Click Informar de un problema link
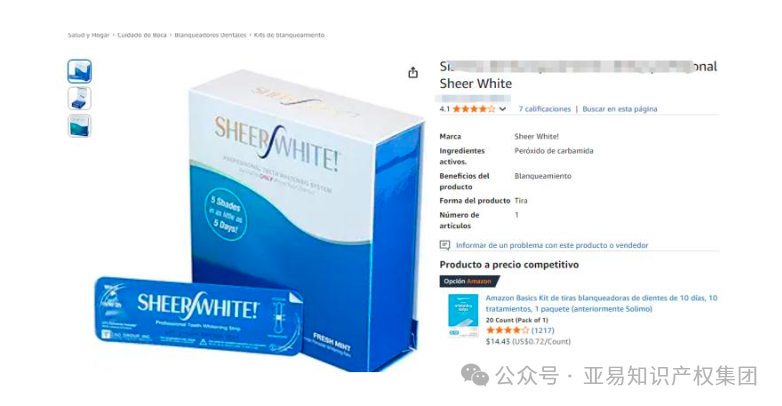782x406 pixels. [552, 245]
